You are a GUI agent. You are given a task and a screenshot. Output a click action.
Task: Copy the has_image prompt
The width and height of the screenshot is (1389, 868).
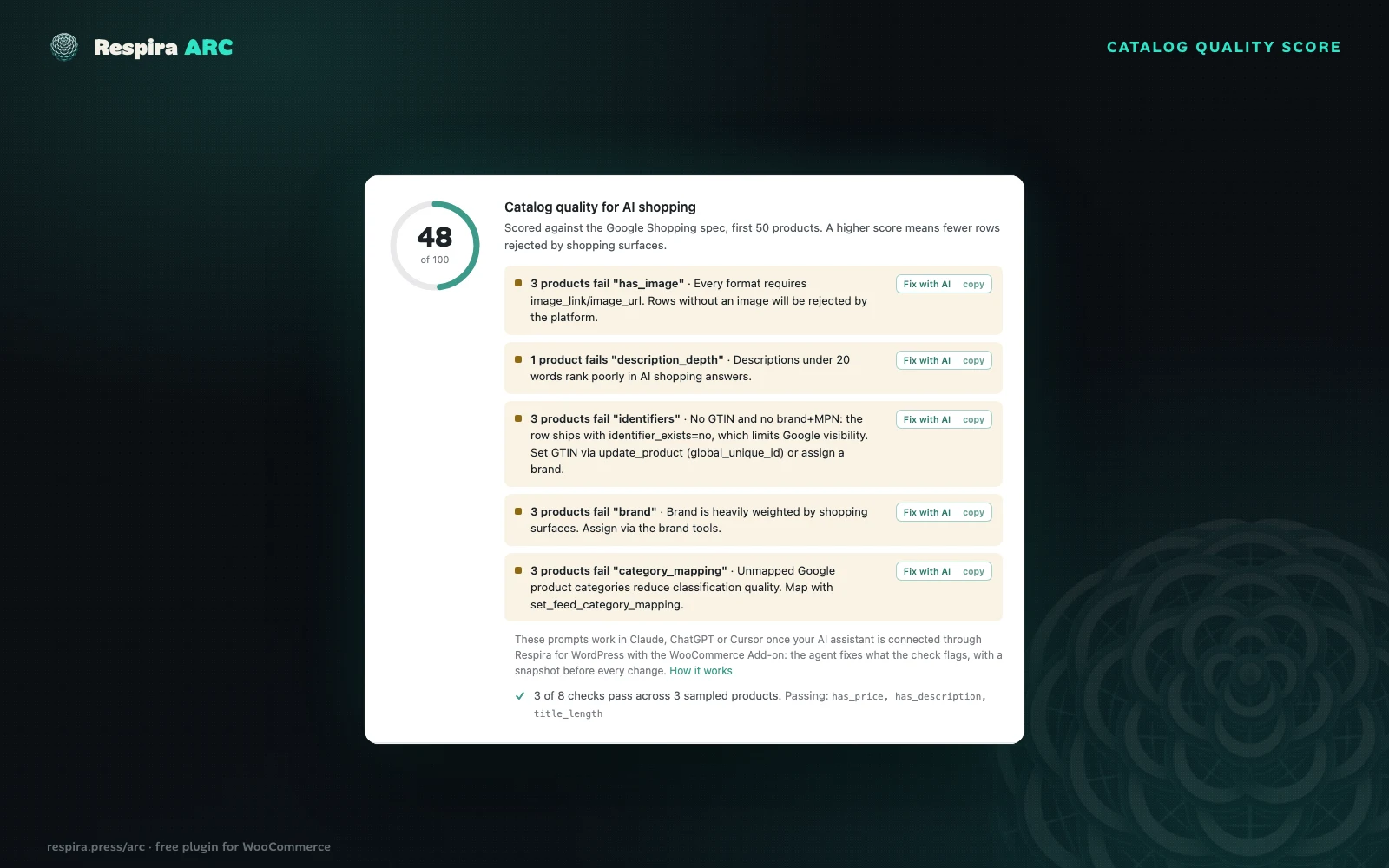point(973,284)
